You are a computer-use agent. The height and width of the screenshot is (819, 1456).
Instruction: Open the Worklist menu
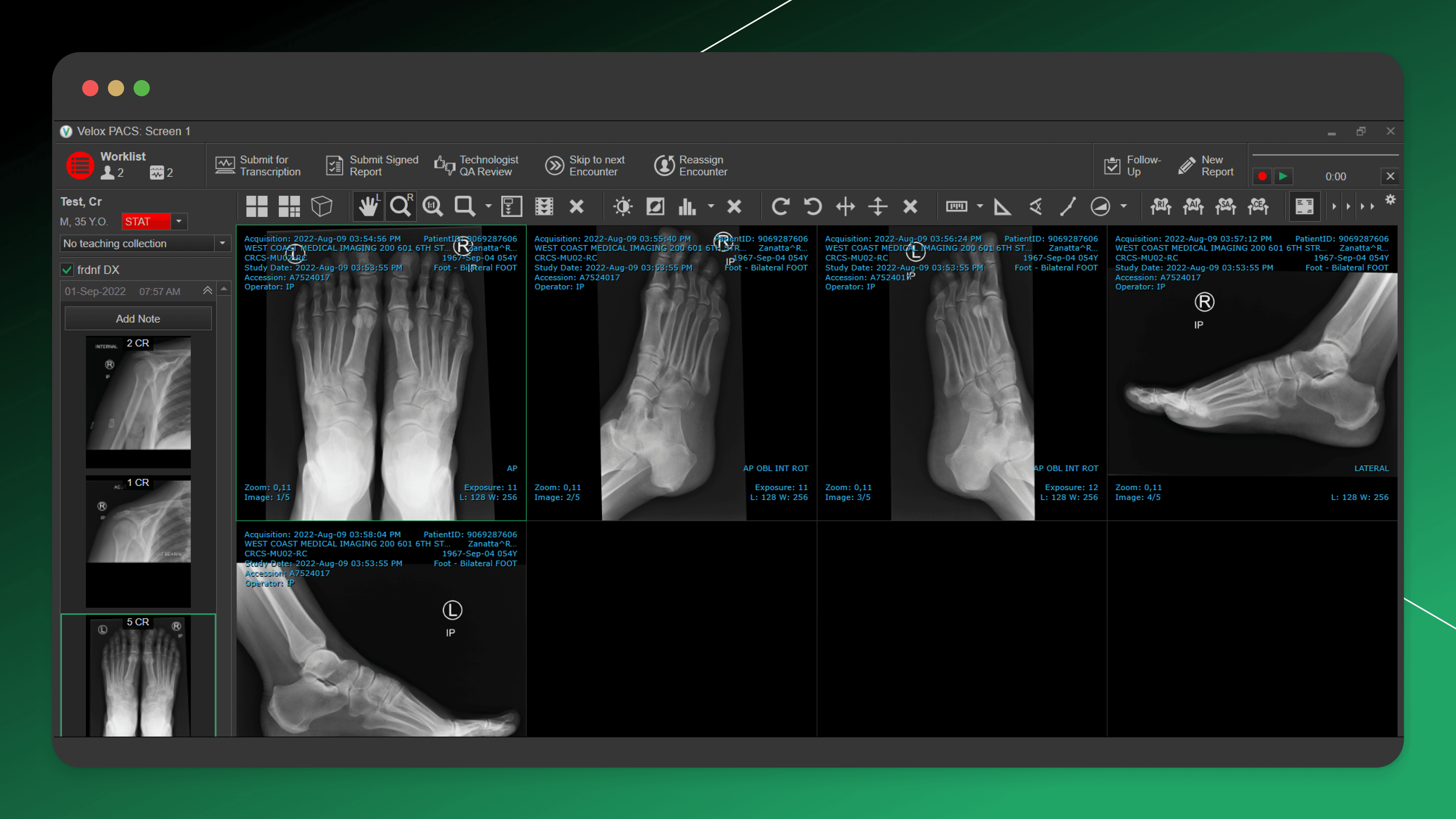pyautogui.click(x=81, y=165)
